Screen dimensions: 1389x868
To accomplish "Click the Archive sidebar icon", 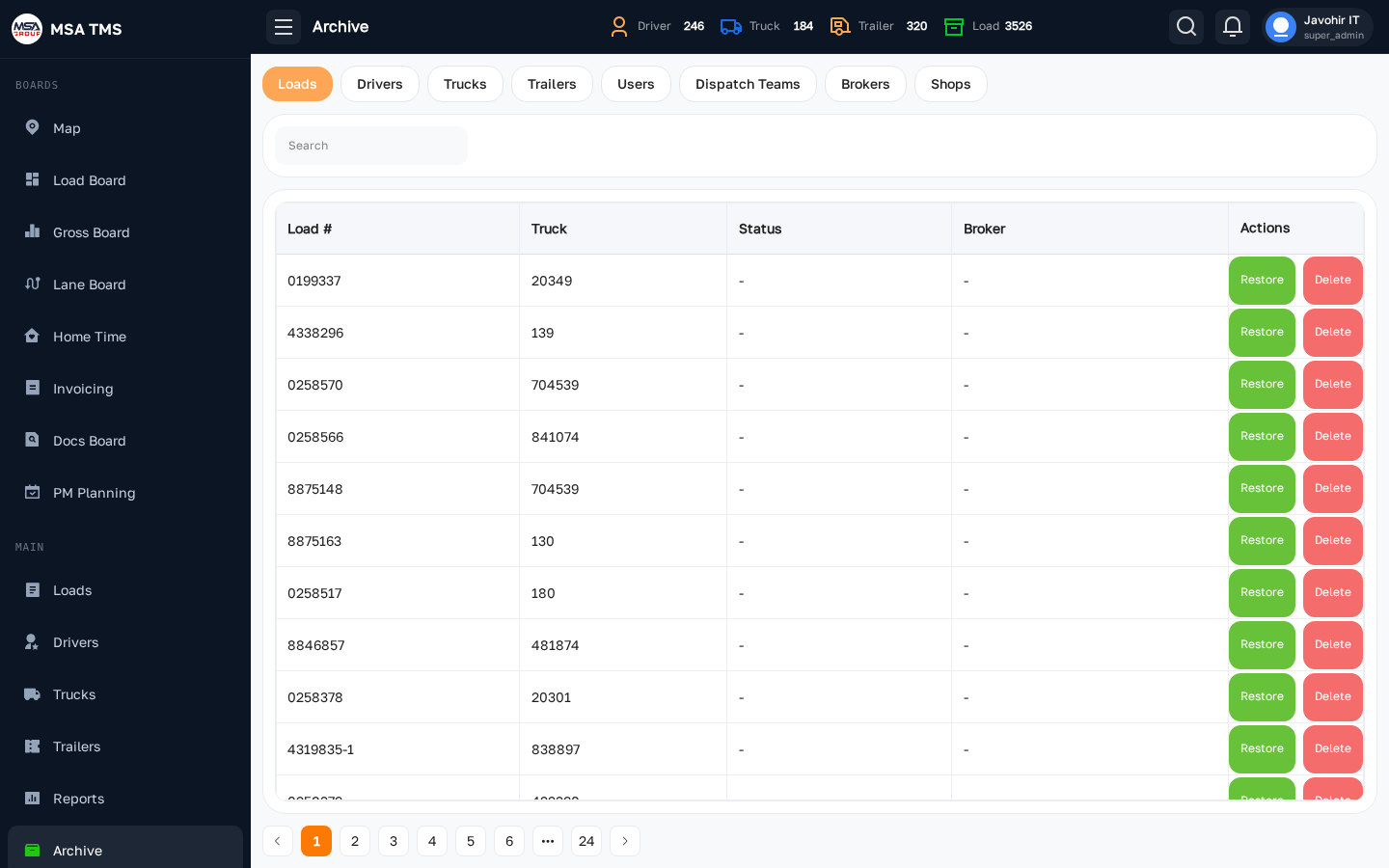I will [x=32, y=850].
